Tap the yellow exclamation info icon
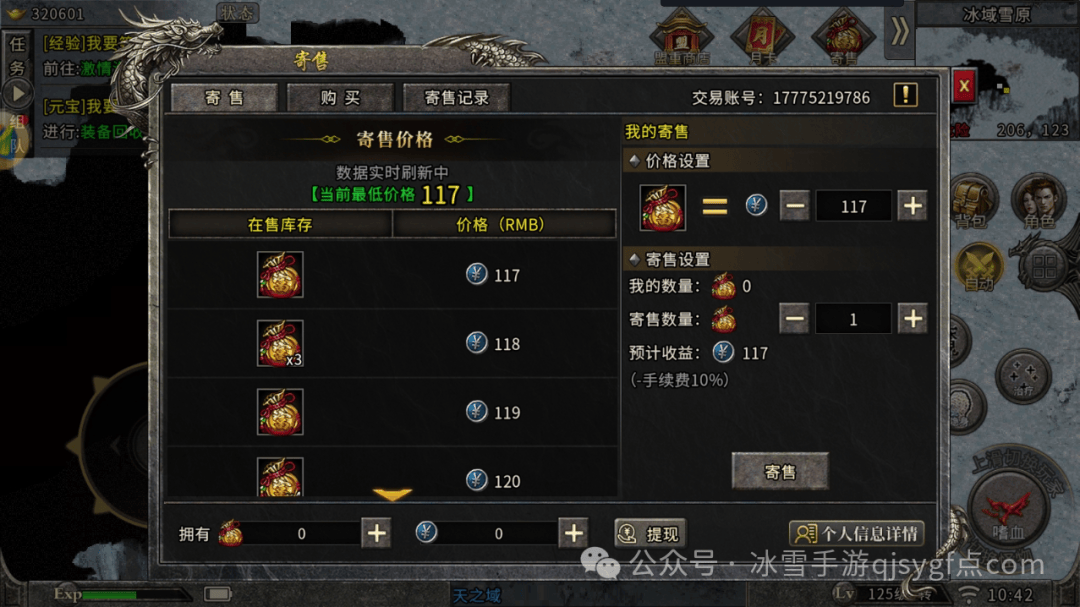The height and width of the screenshot is (607, 1080). [x=905, y=95]
